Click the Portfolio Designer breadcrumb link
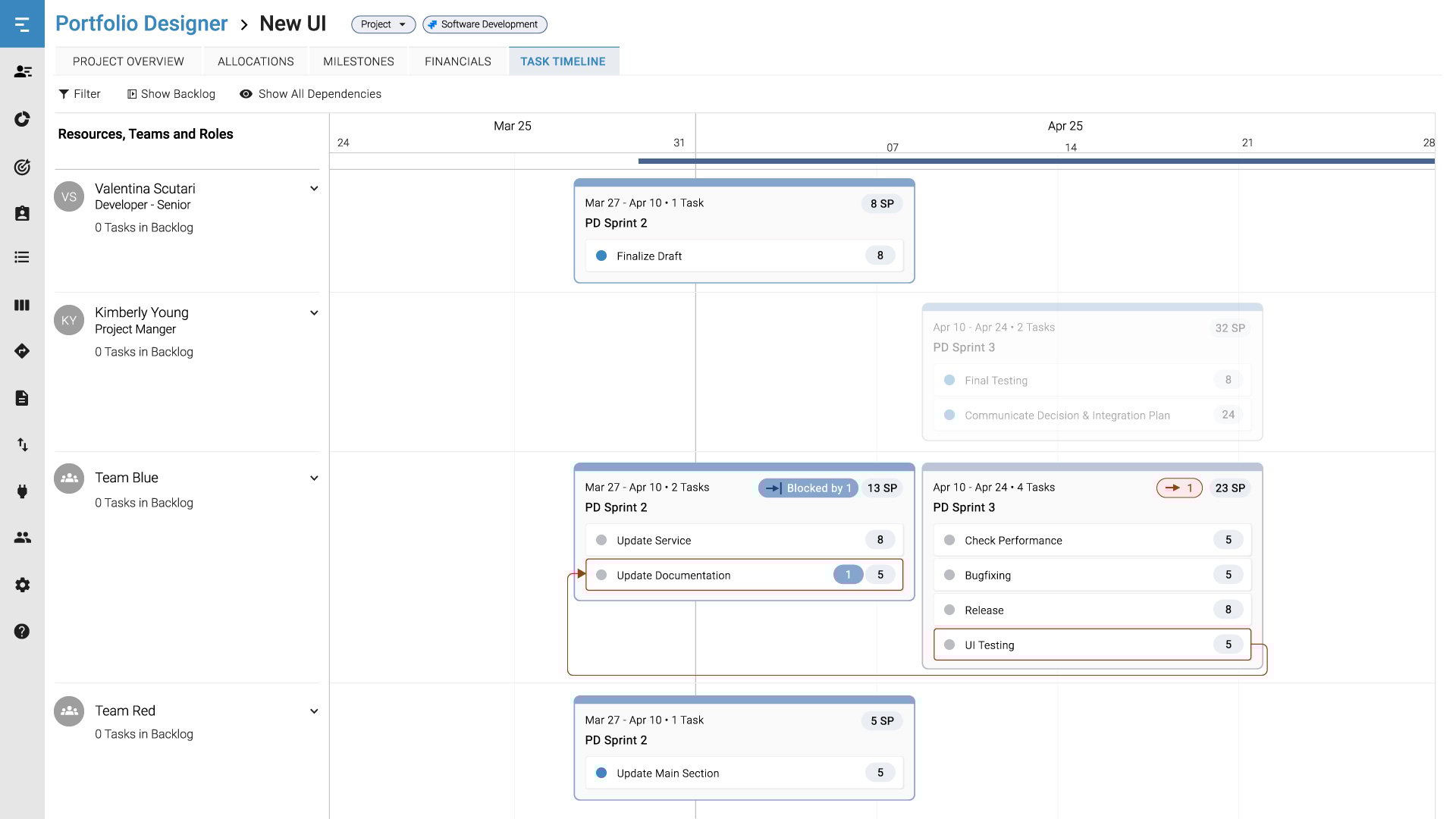Screen dimensions: 1456x819 (x=141, y=24)
